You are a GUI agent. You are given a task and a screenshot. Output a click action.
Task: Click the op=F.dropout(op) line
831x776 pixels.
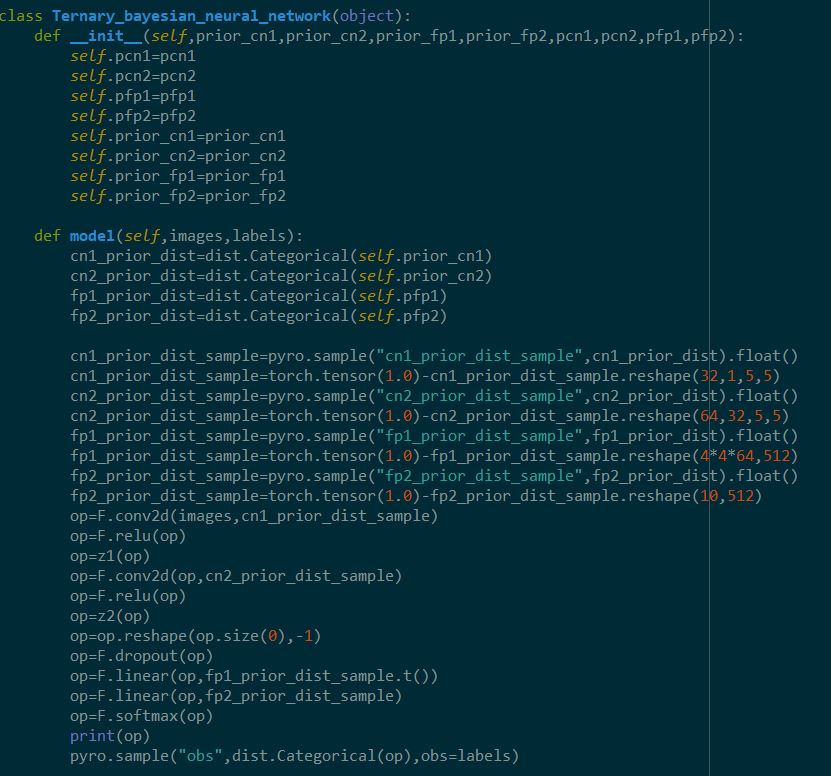point(142,656)
